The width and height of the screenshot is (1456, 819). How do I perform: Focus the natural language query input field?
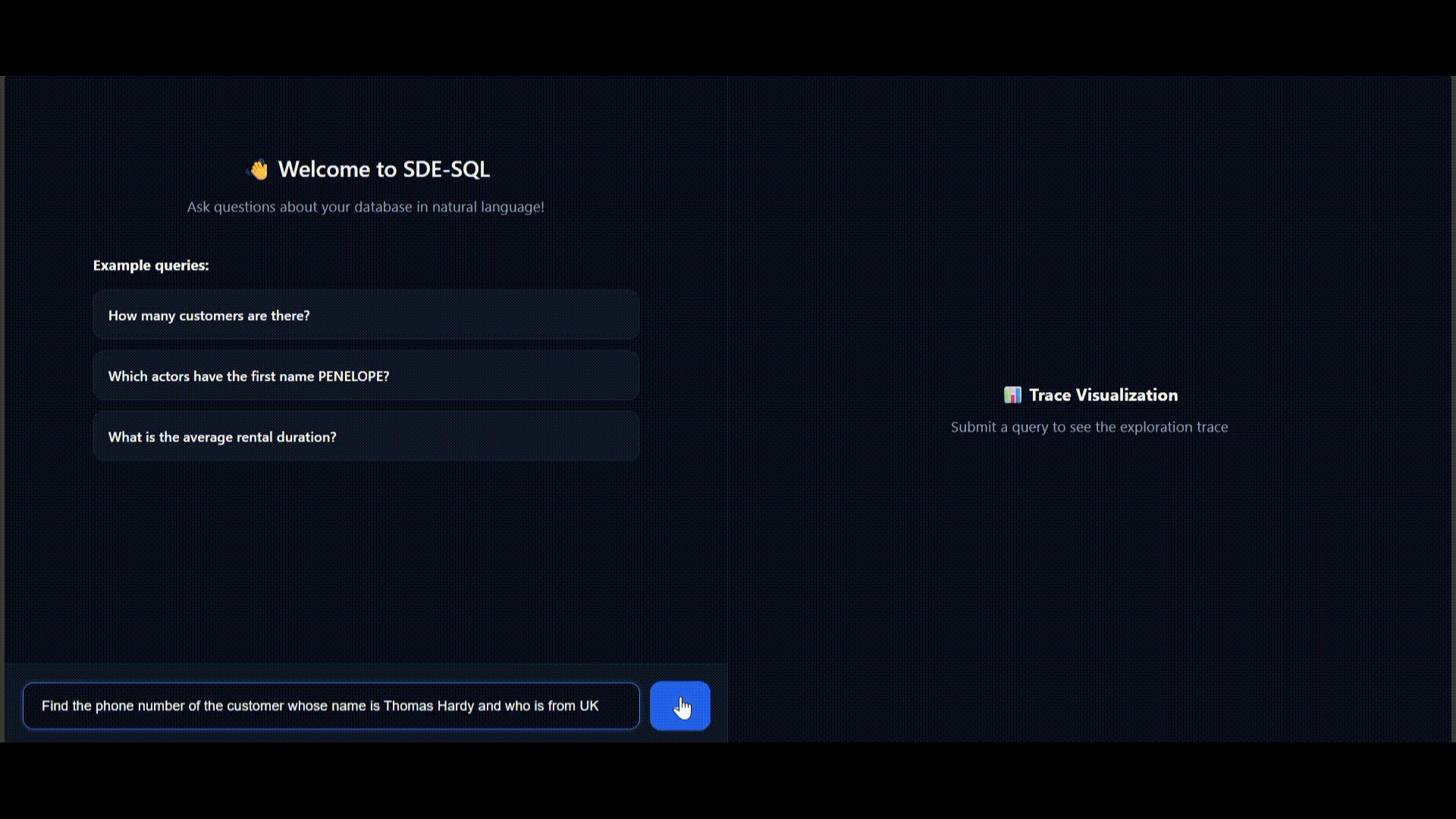[x=331, y=706]
